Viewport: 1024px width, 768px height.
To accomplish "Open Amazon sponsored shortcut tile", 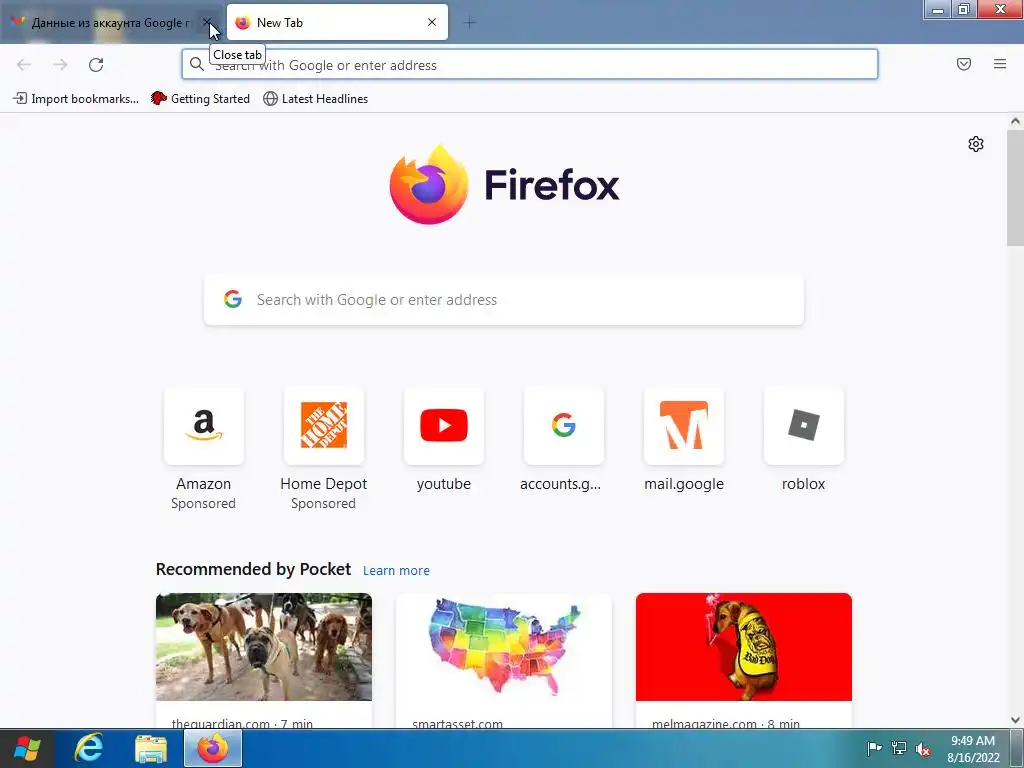I will 204,426.
